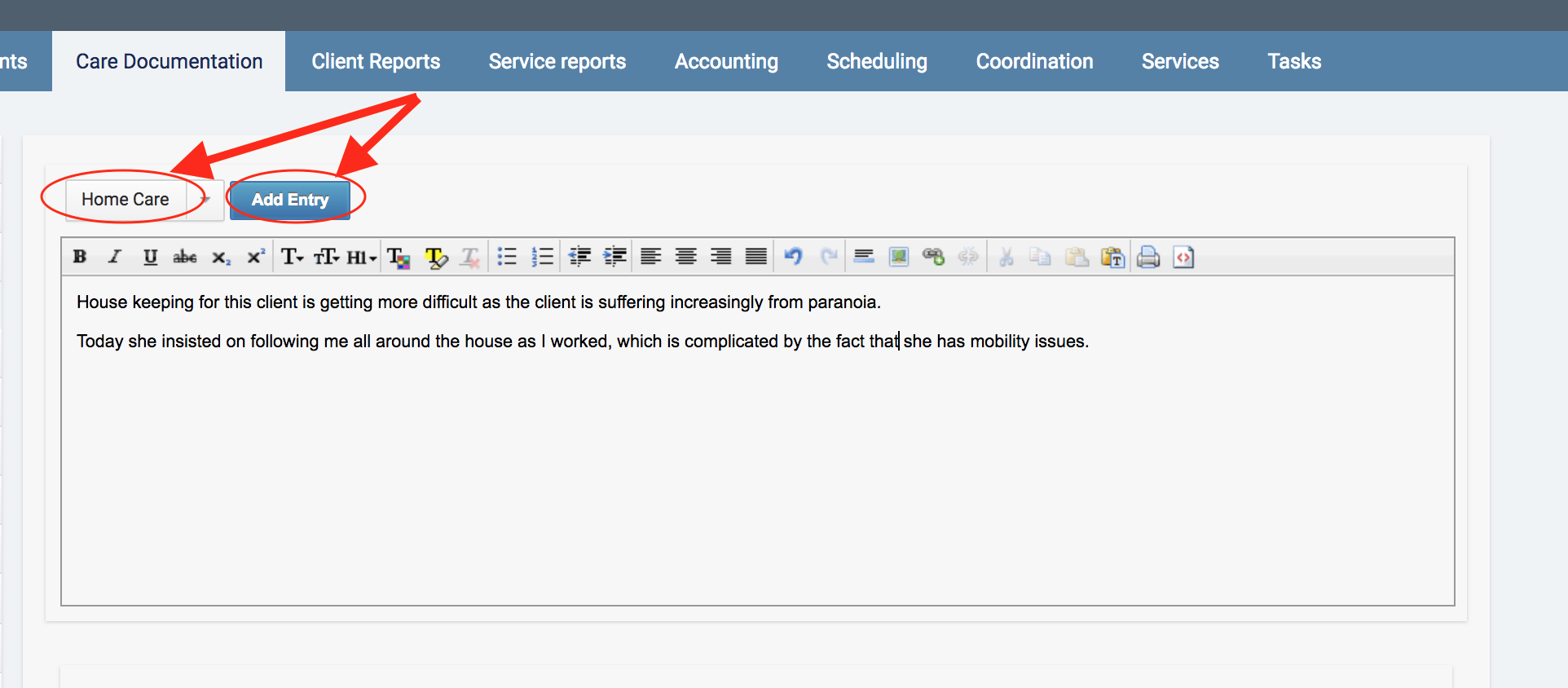Image resolution: width=1568 pixels, height=688 pixels.
Task: Create a numbered list
Action: 542,257
